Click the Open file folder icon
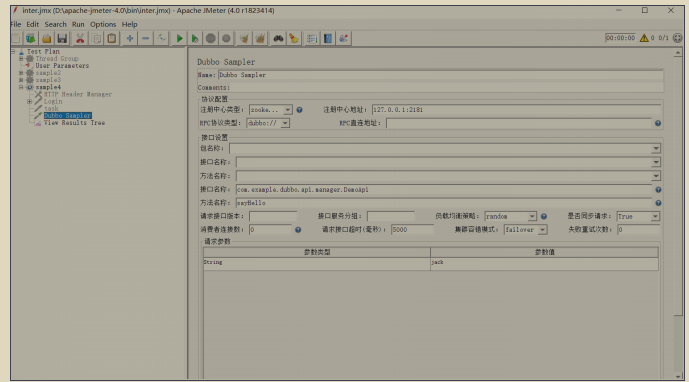 click(x=46, y=39)
